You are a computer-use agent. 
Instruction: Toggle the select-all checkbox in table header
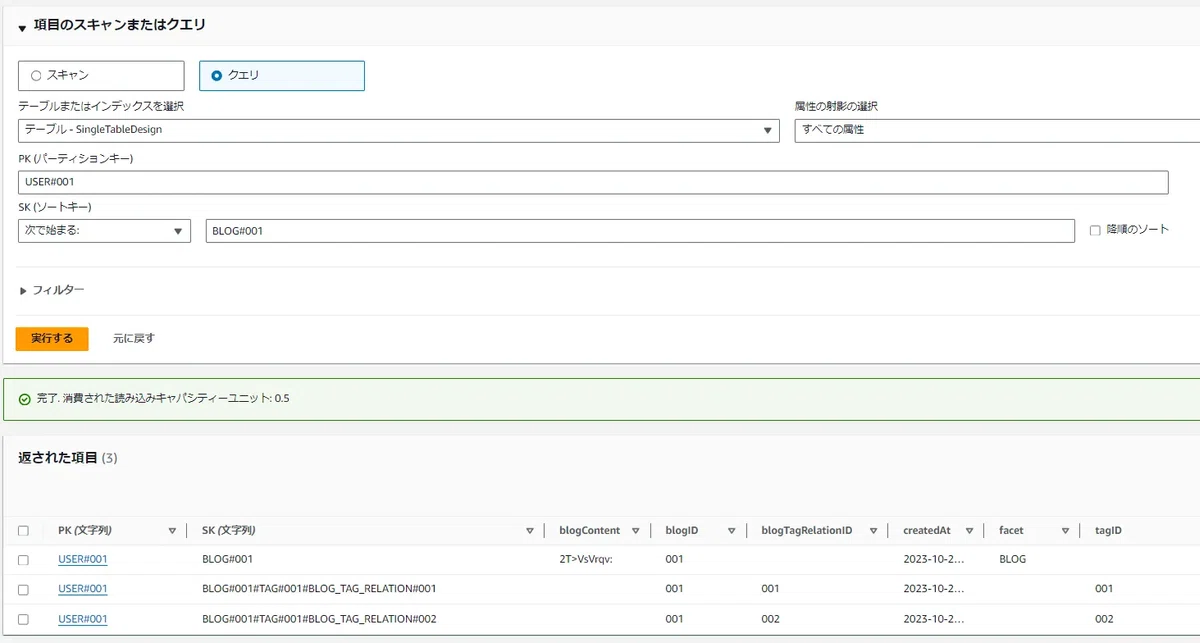(x=24, y=531)
